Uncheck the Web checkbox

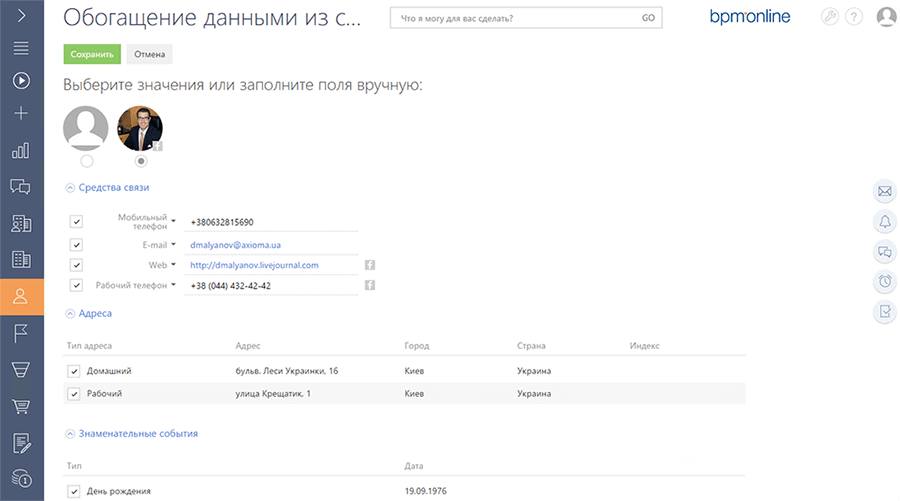(x=76, y=265)
